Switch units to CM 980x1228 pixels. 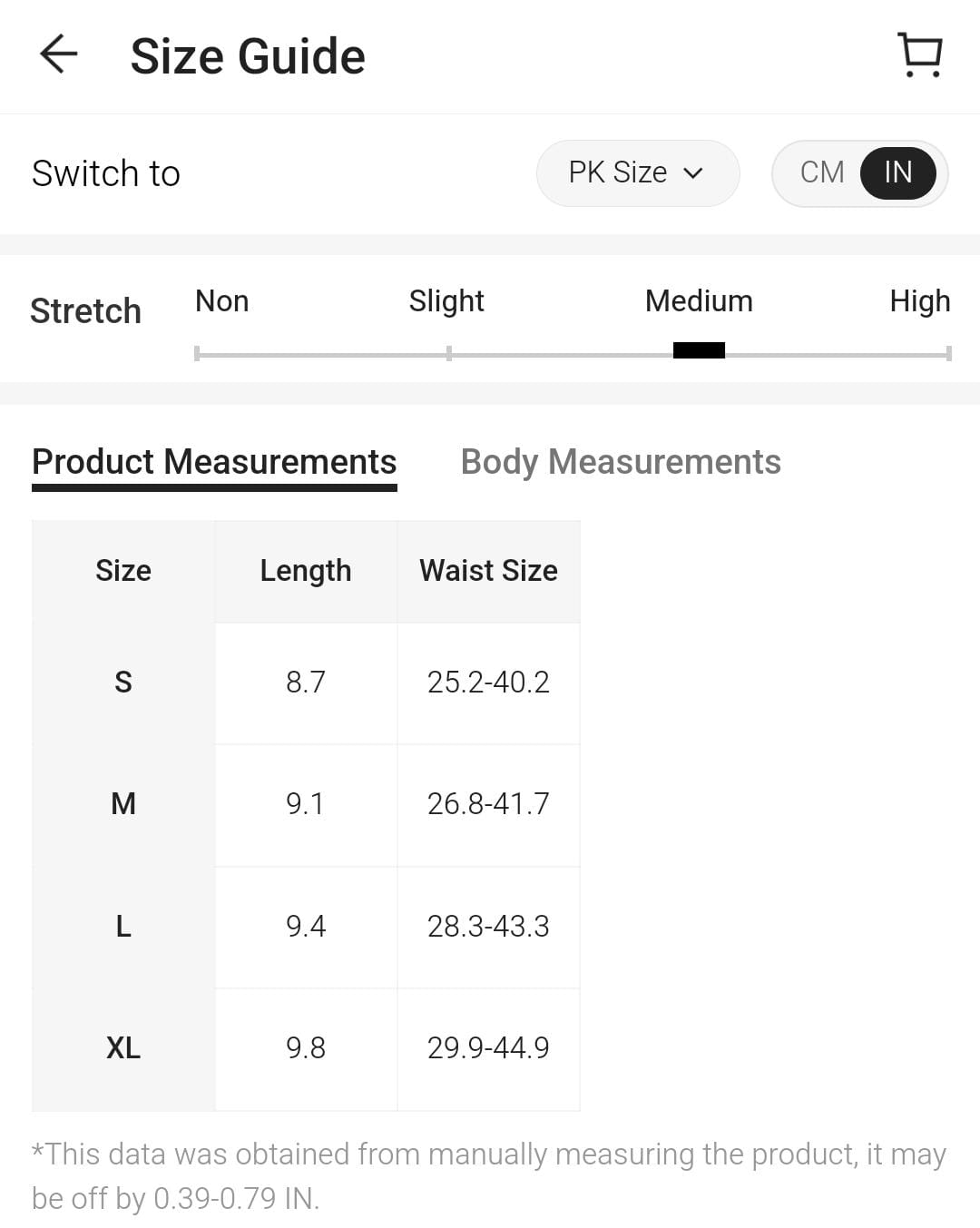click(x=822, y=172)
